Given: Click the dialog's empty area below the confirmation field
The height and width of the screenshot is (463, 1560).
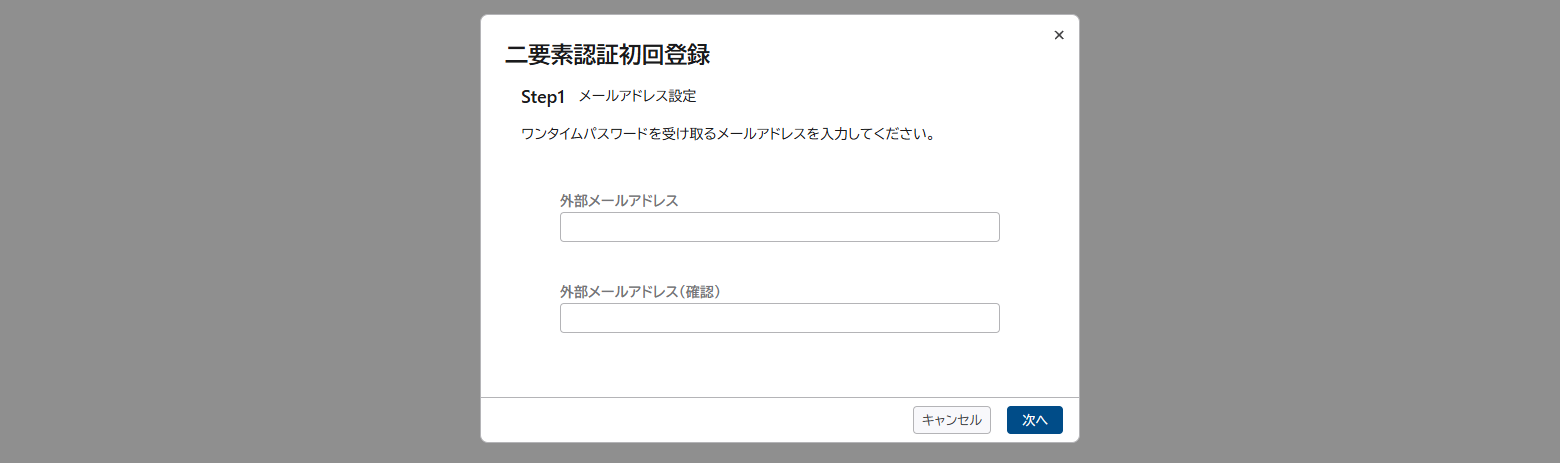Looking at the screenshot, I should point(780,364).
